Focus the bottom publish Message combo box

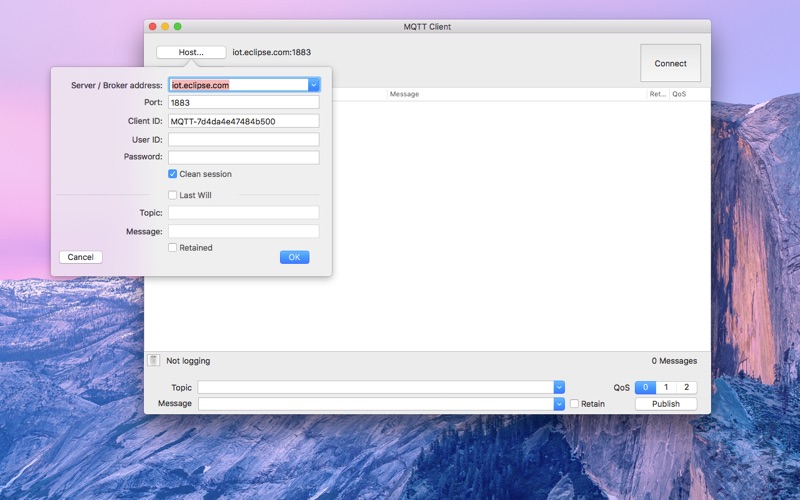pyautogui.click(x=376, y=404)
